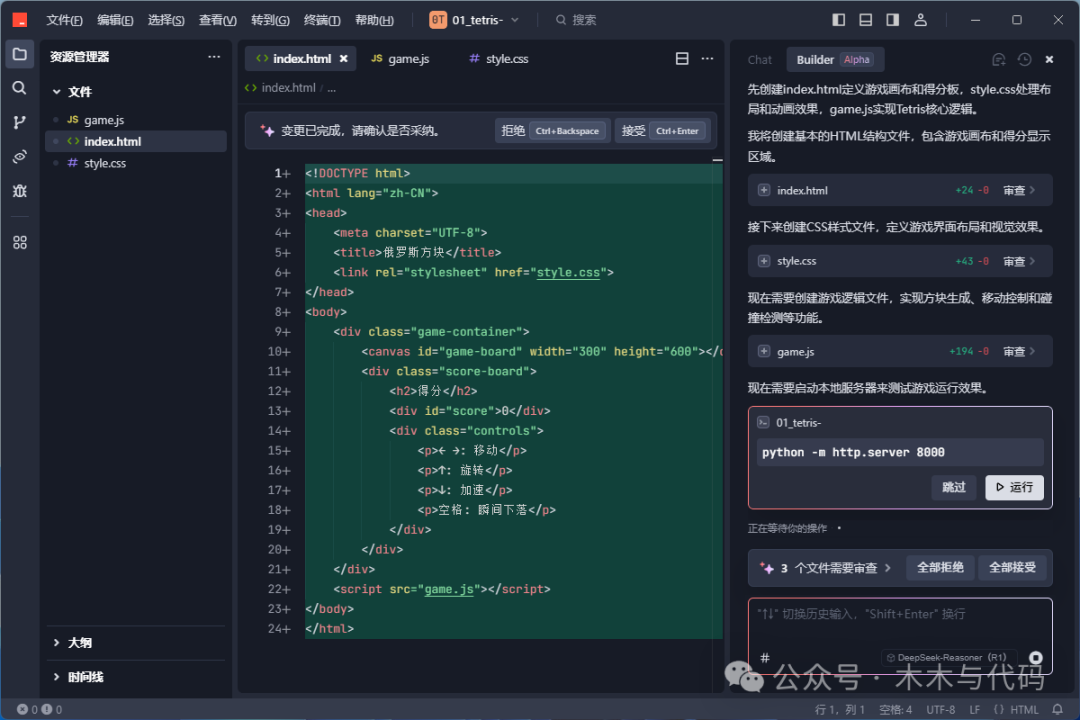Open the Extensions grid icon

pyautogui.click(x=19, y=243)
